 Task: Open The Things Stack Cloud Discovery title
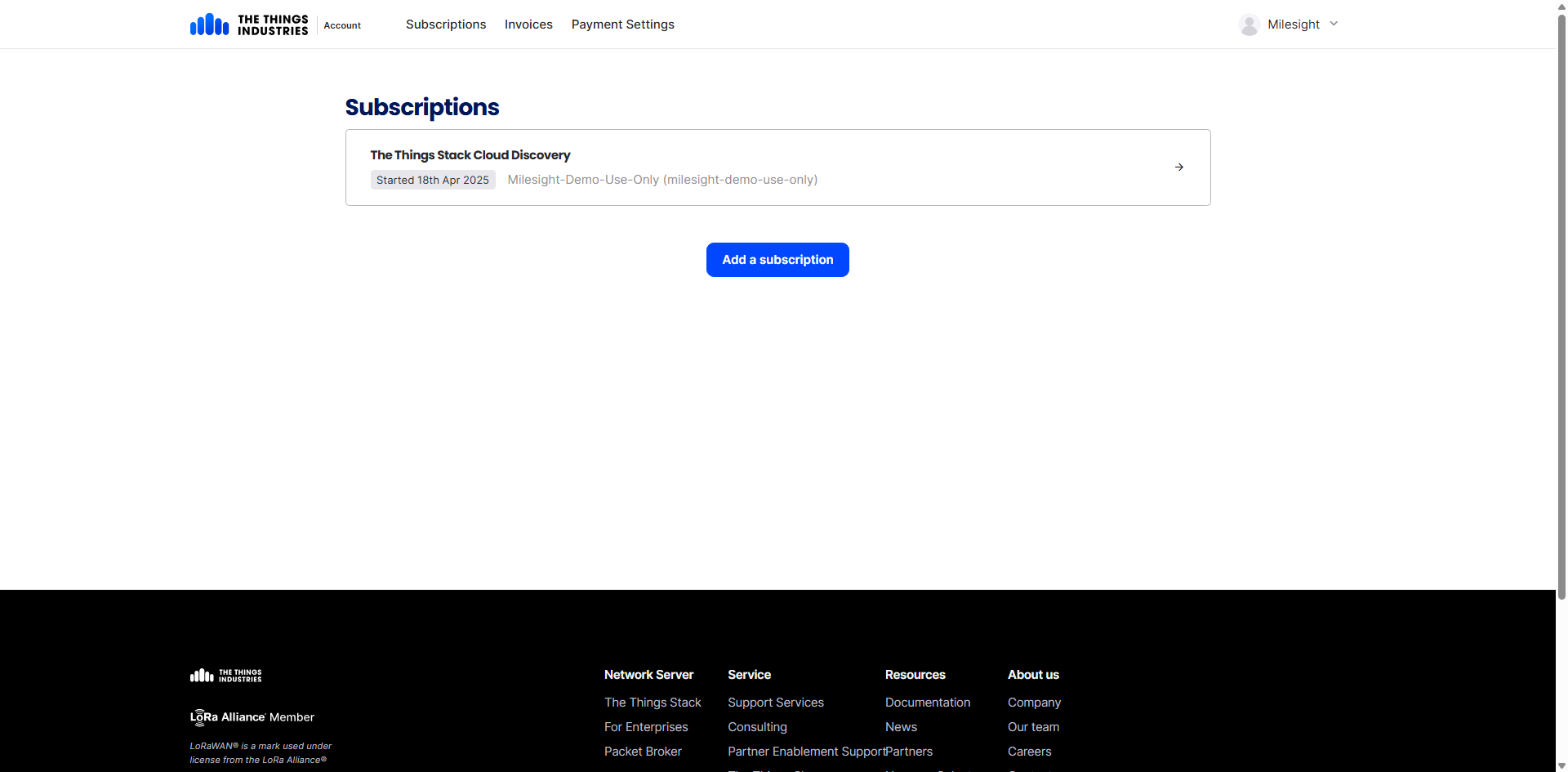click(470, 155)
